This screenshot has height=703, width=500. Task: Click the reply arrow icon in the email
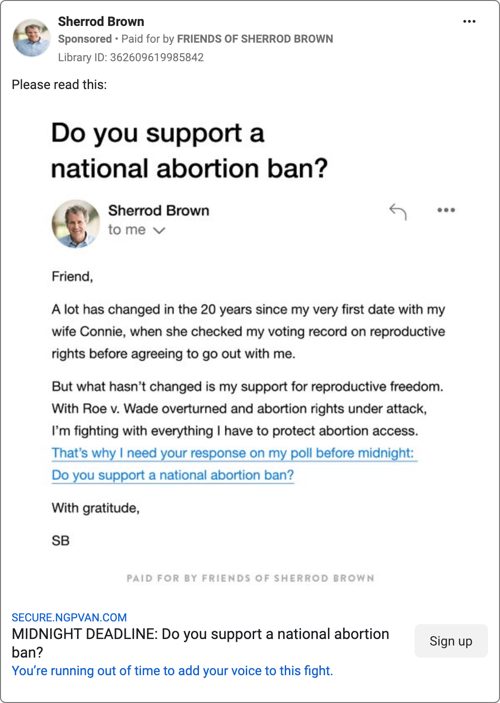pyautogui.click(x=398, y=211)
